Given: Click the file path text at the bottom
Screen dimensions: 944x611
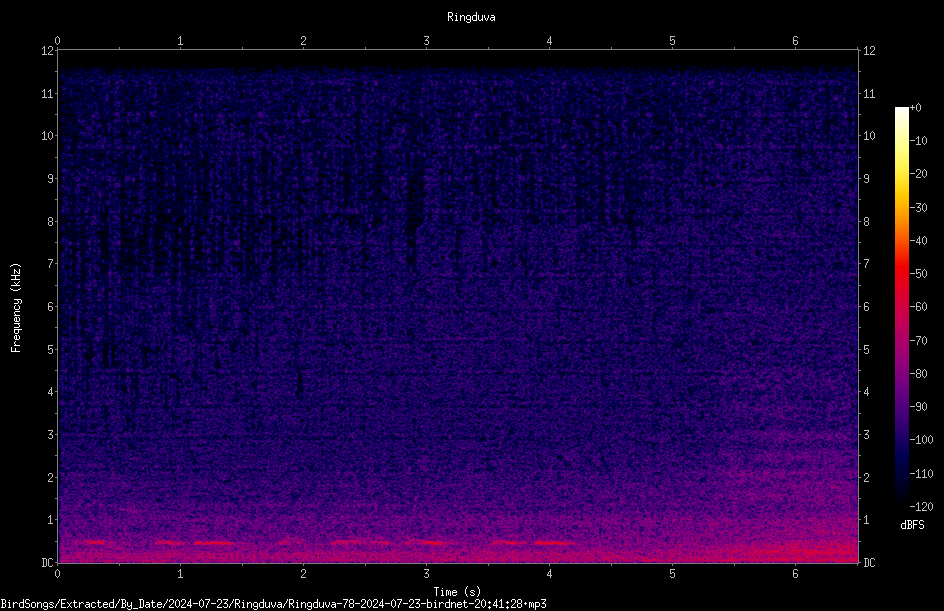Looking at the screenshot, I should click(x=273, y=604).
